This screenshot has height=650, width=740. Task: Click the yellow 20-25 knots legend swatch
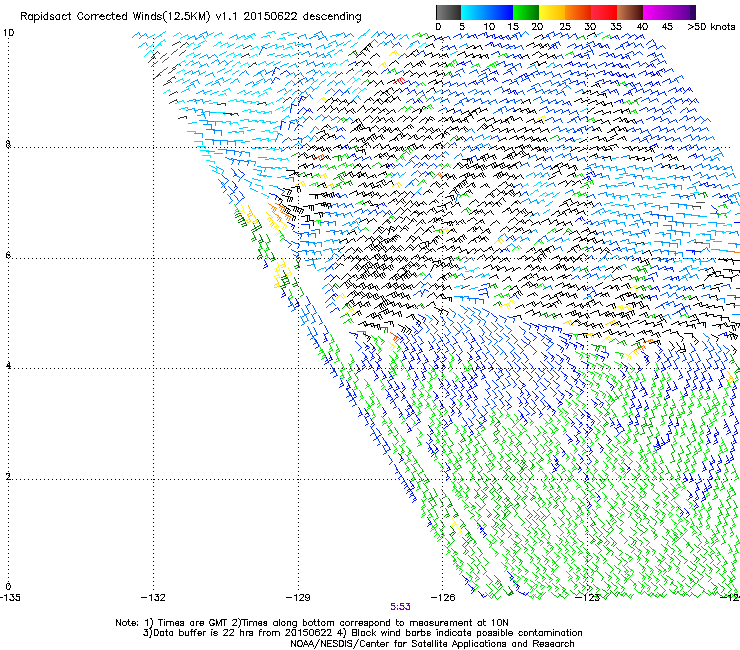point(552,12)
